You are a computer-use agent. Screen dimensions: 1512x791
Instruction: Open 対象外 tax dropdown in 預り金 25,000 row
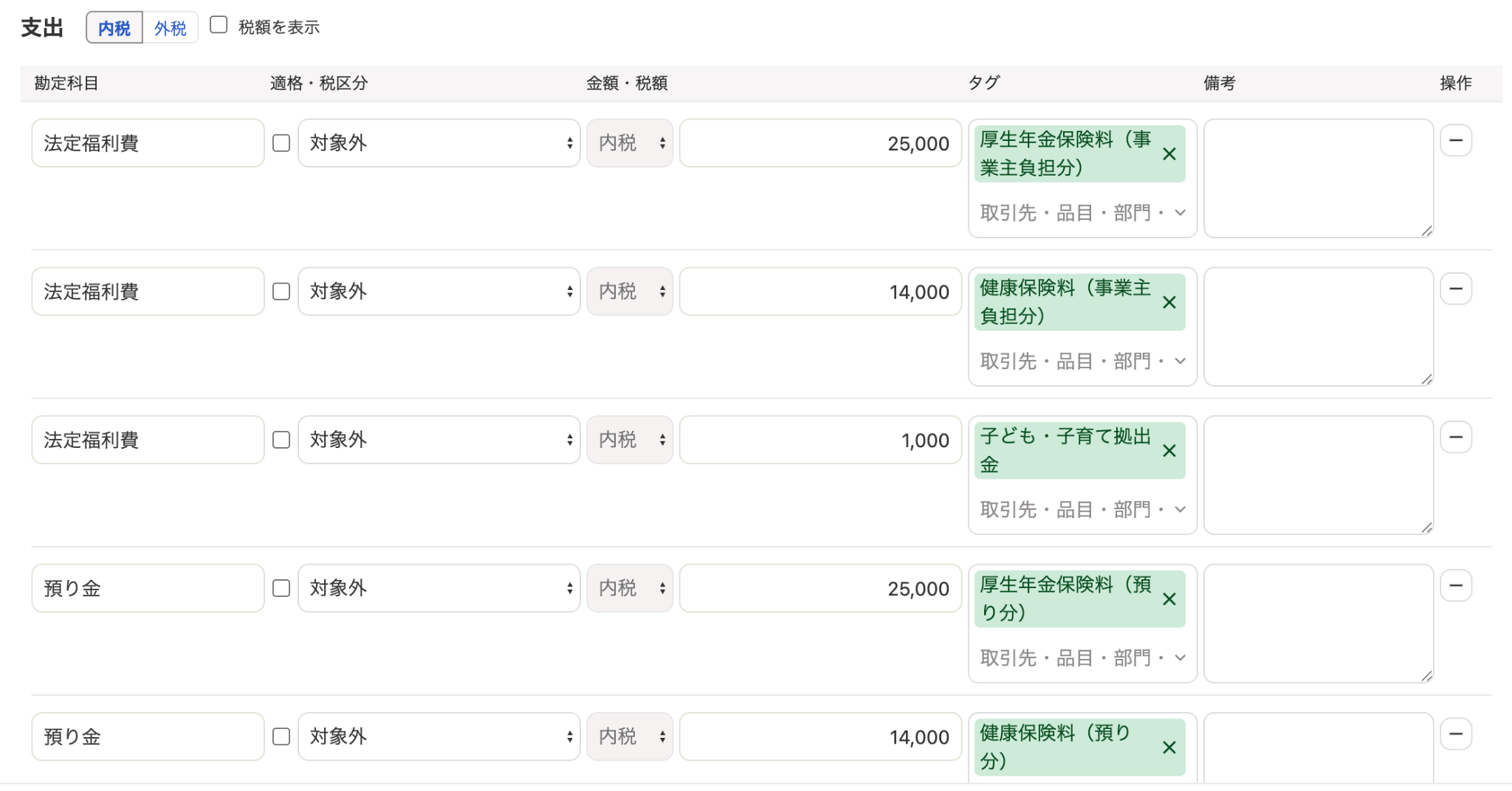[439, 588]
